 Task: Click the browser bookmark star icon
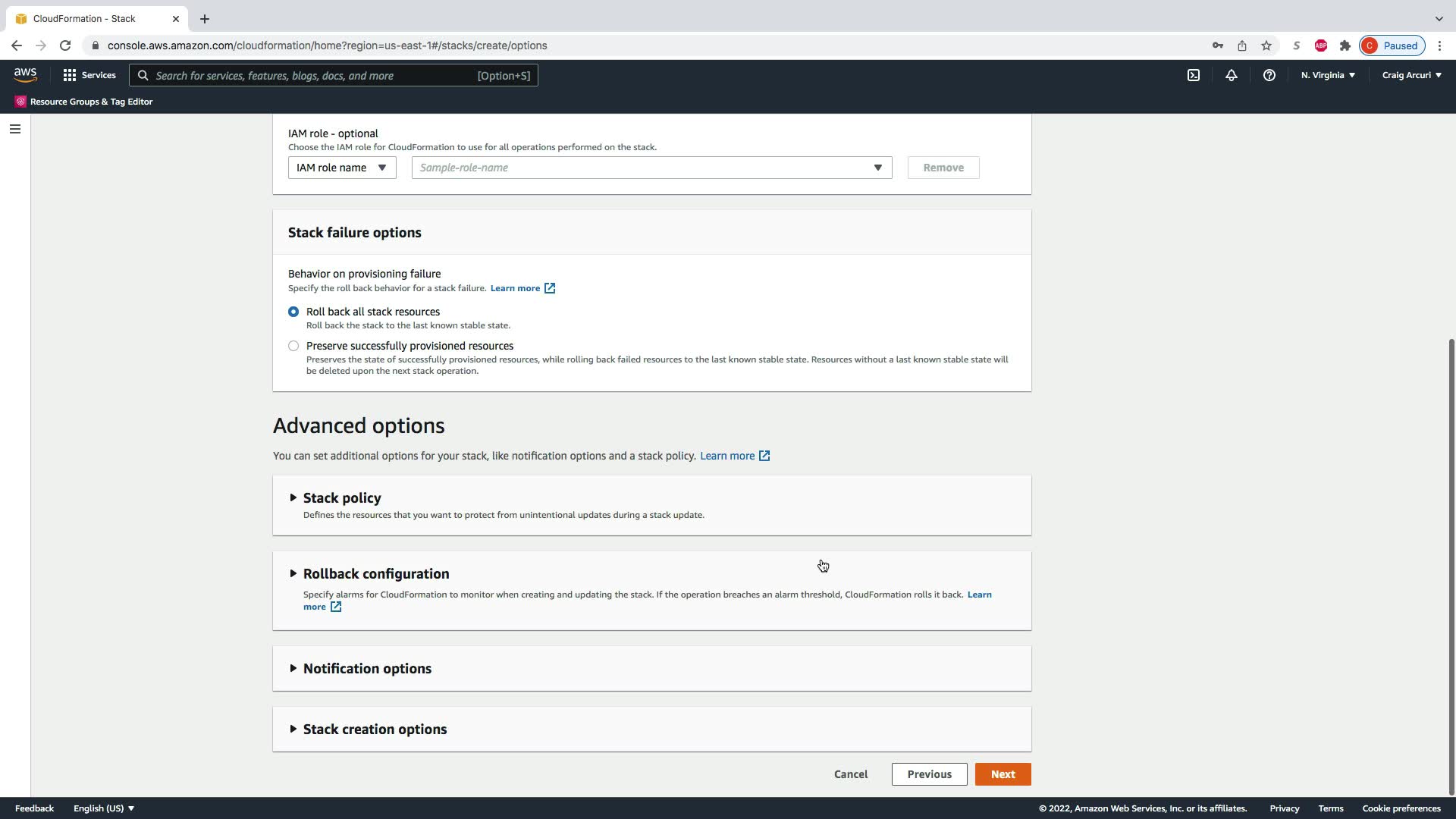(1266, 45)
